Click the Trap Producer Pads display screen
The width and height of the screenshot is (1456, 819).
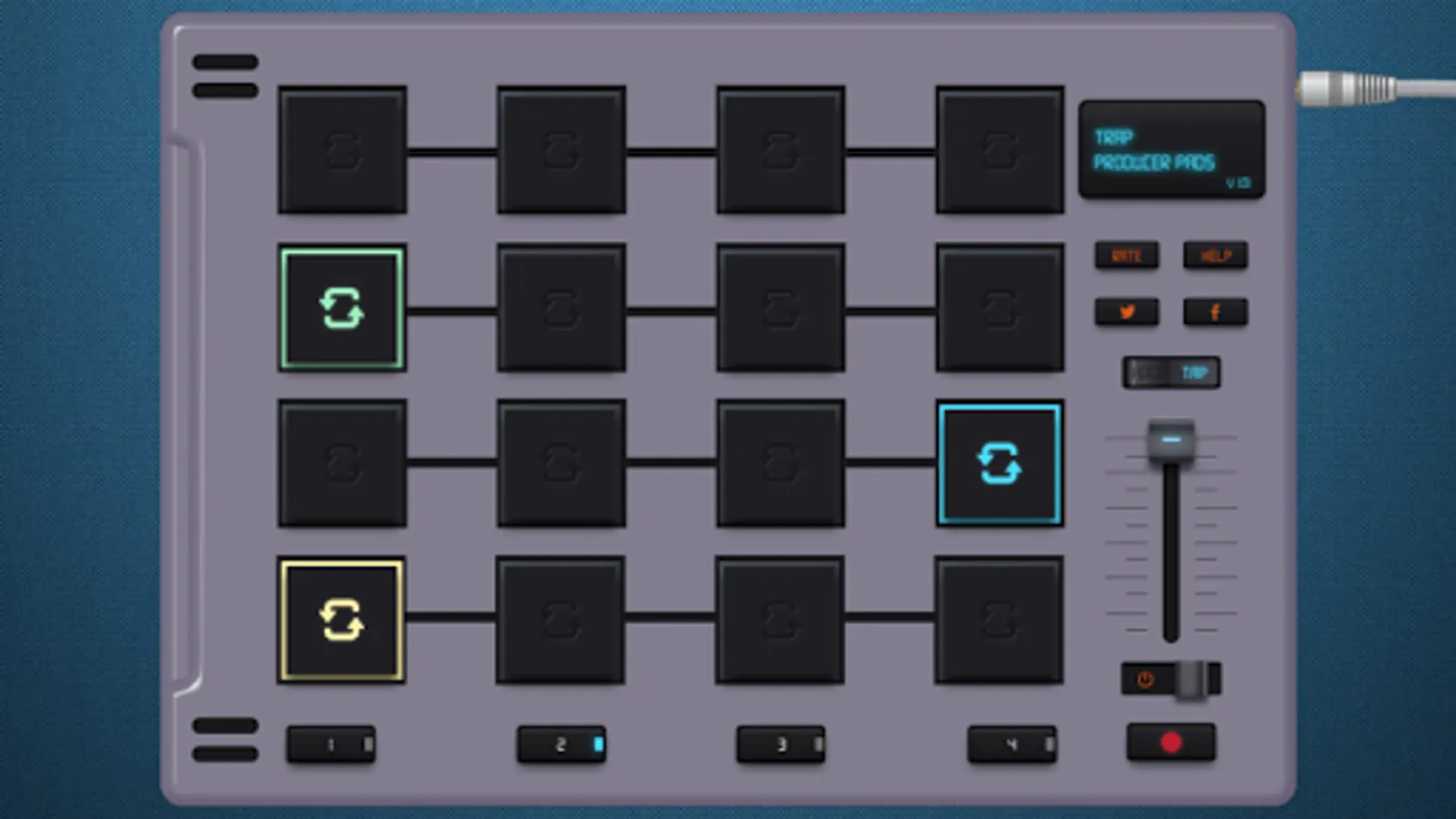pos(1172,150)
